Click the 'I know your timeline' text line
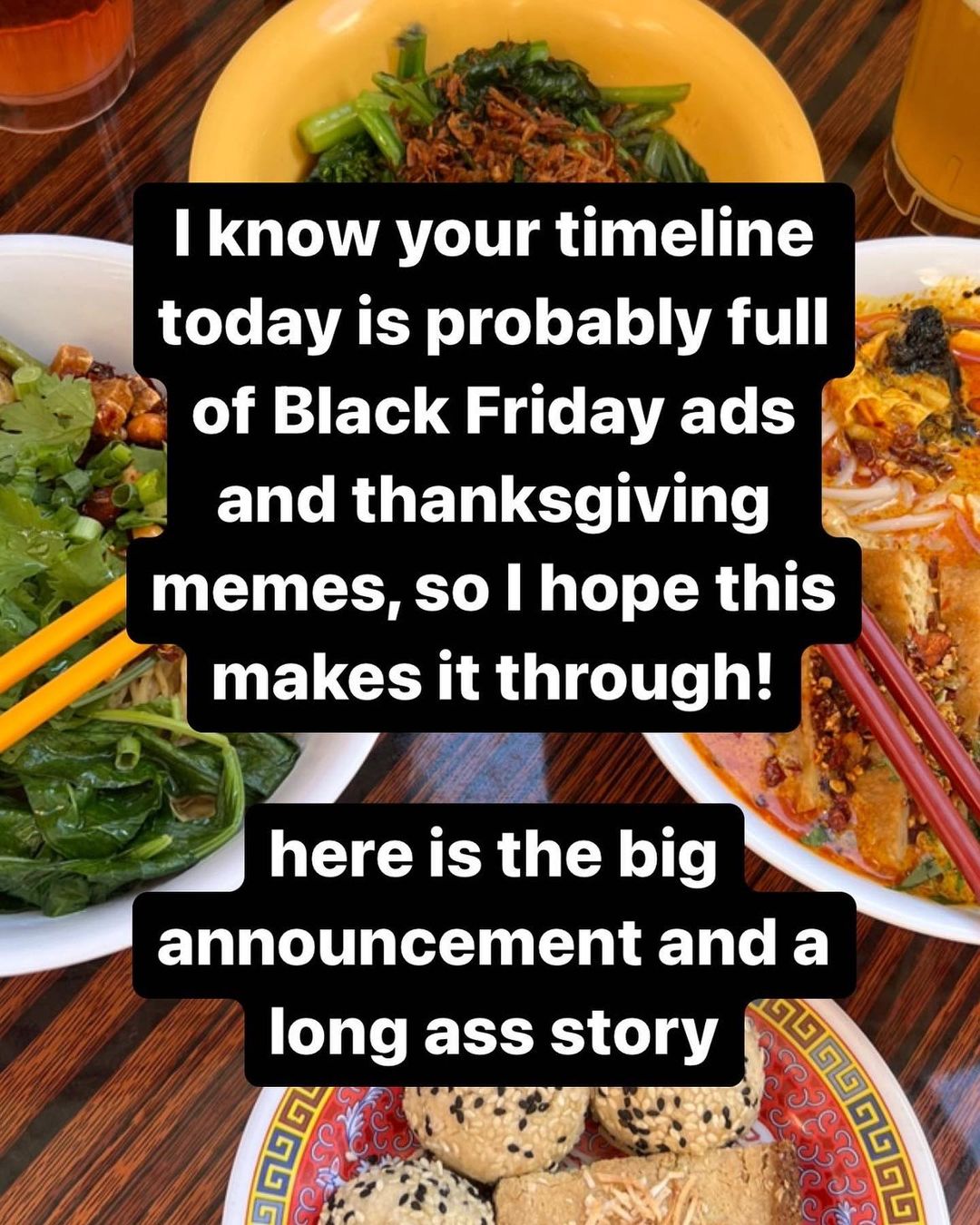980x1225 pixels. coord(495,234)
